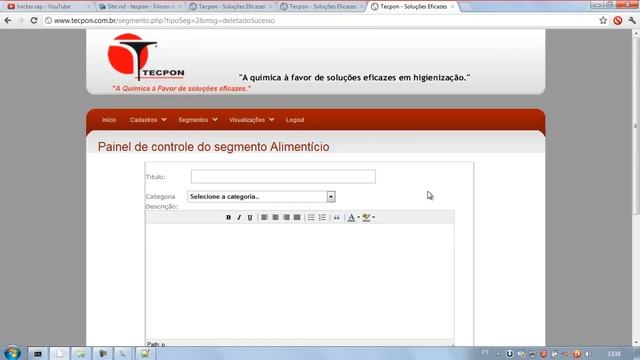Insert a numbered list
Viewport: 640px width, 360px height.
coord(322,218)
